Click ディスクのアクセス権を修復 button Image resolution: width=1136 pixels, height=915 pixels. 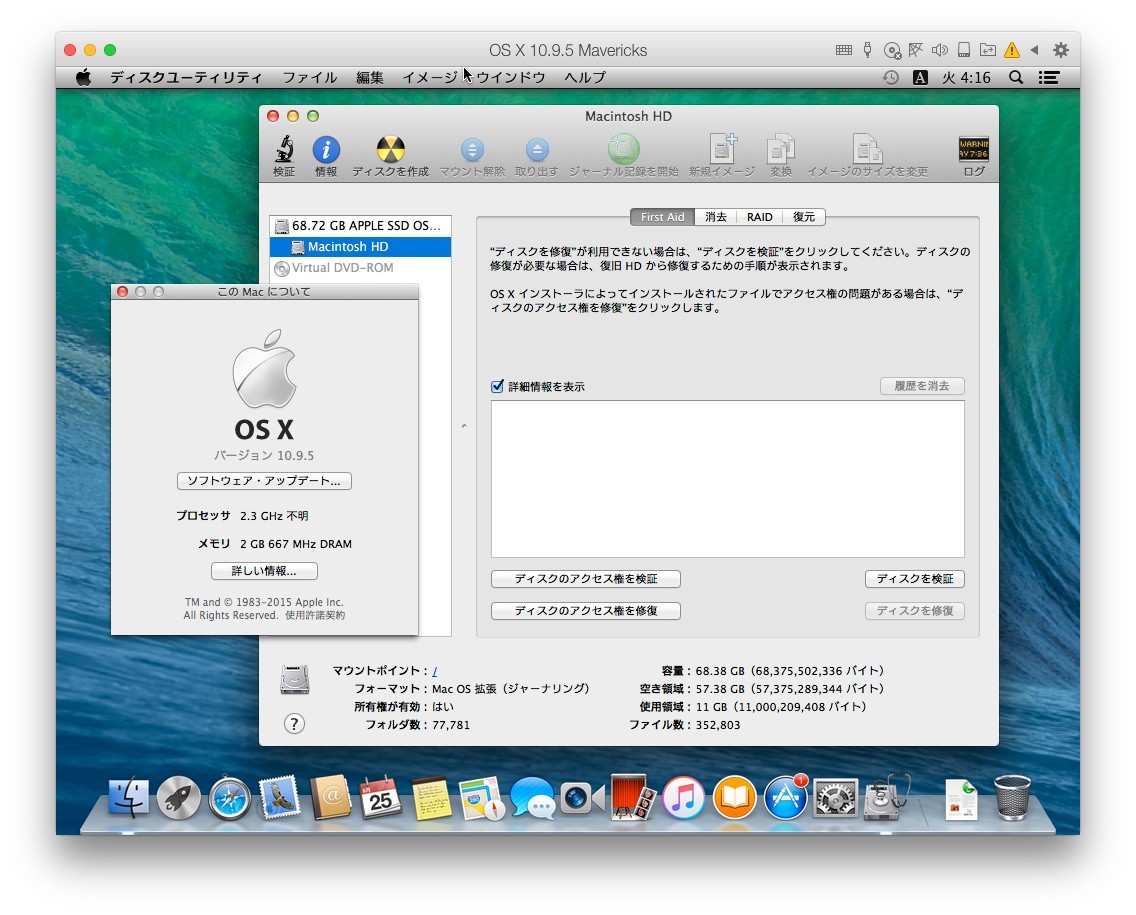point(585,611)
